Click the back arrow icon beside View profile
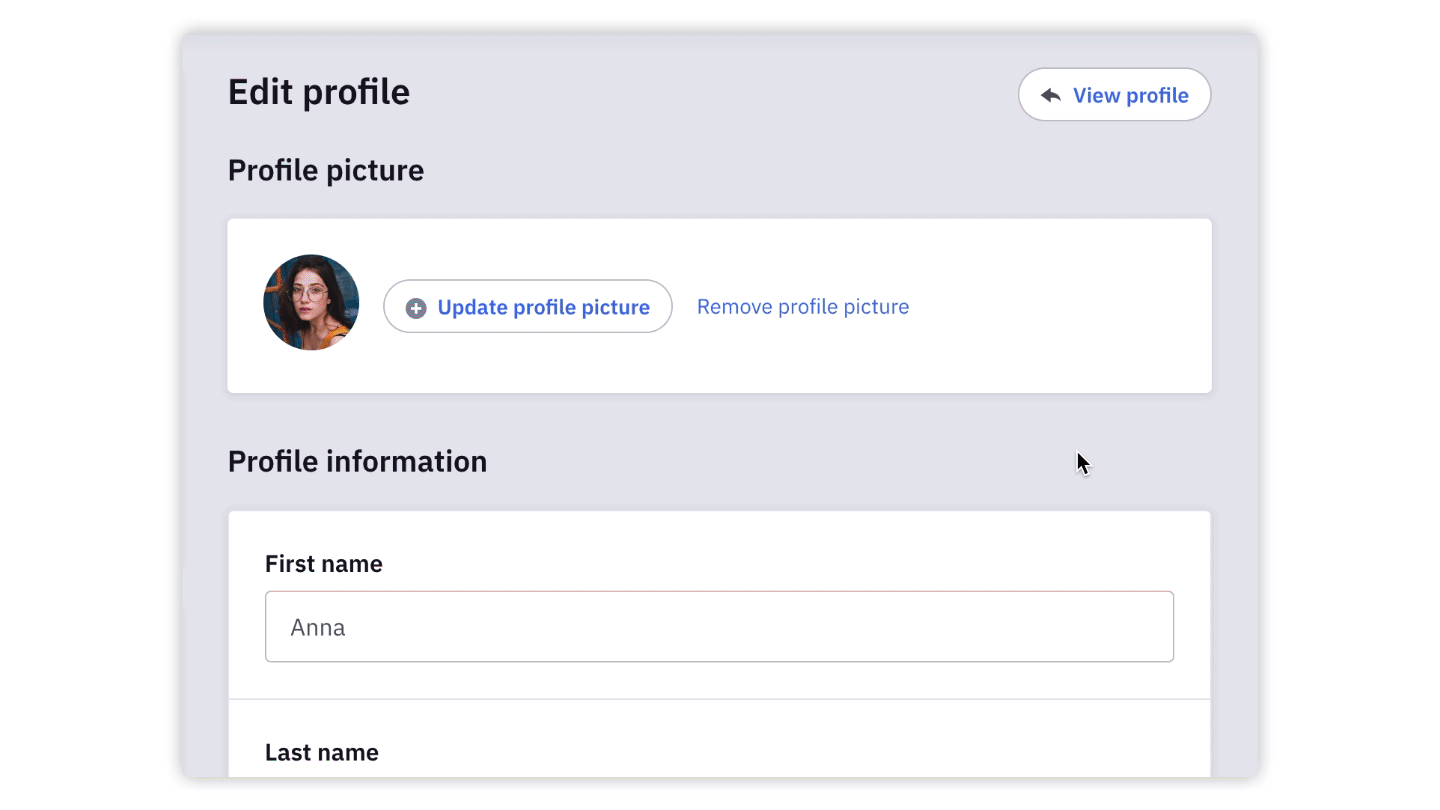Image resolution: width=1440 pixels, height=810 pixels. tap(1050, 95)
